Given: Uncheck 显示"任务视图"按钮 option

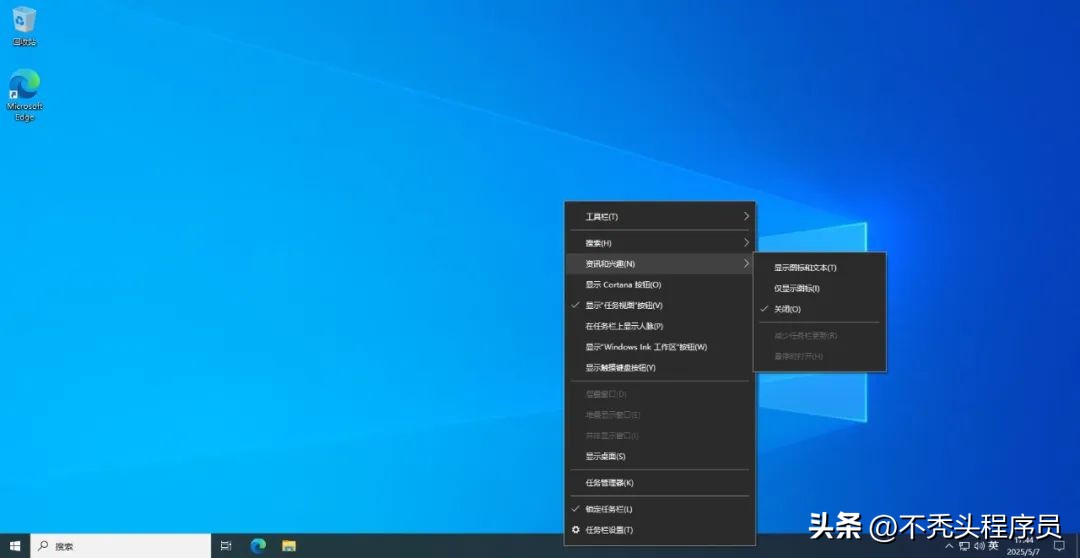Looking at the screenshot, I should click(x=623, y=305).
